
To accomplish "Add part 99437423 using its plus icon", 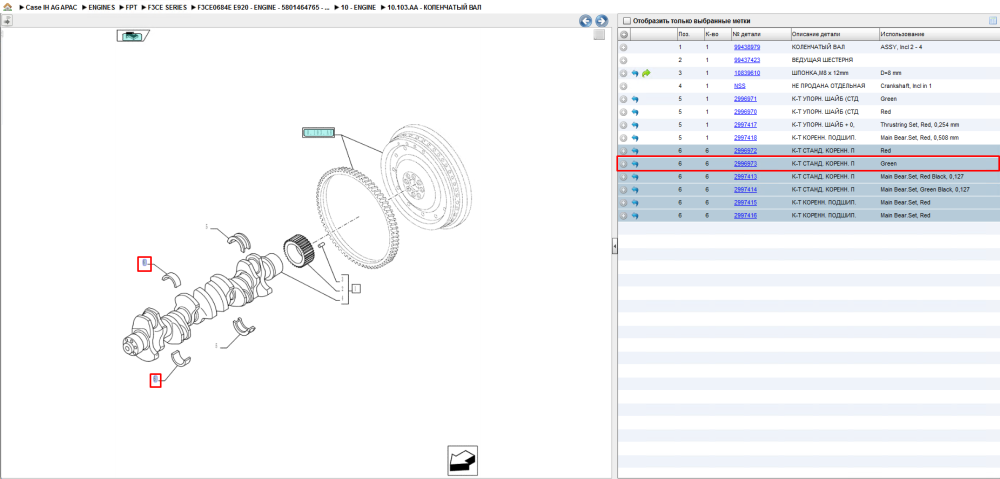I will tap(624, 60).
